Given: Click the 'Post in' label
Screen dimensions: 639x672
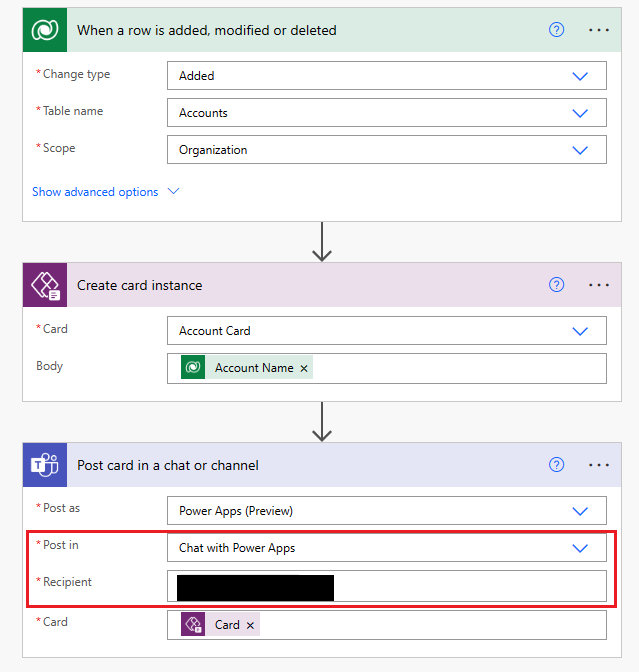Looking at the screenshot, I should [x=61, y=545].
